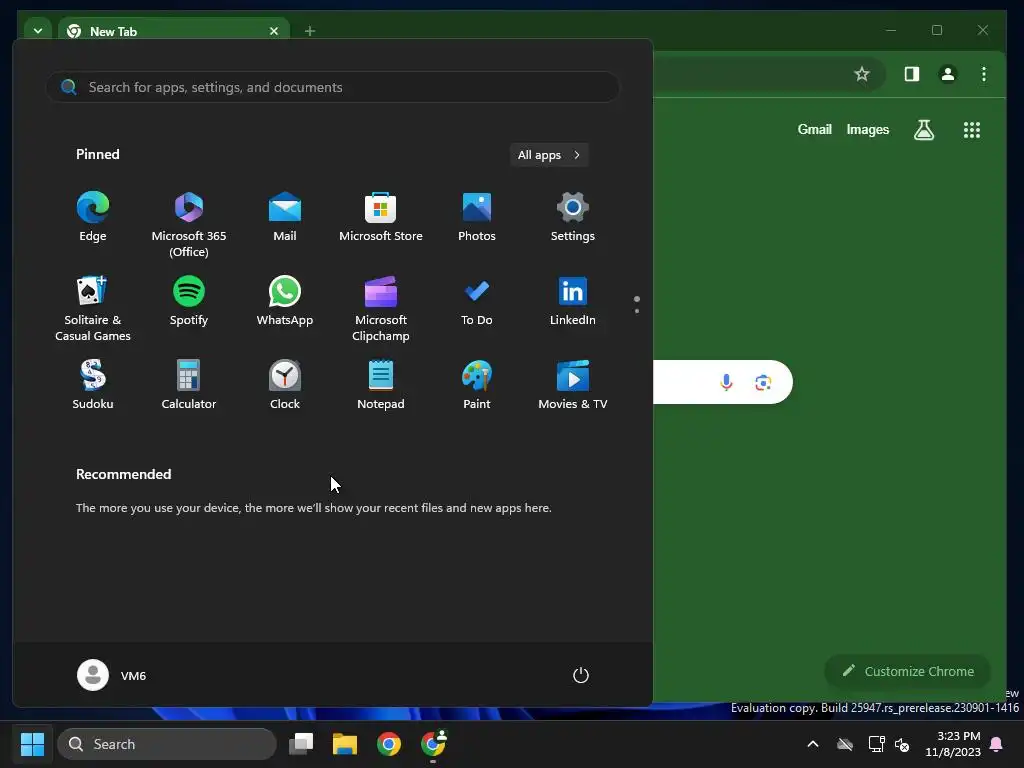Viewport: 1024px width, 768px height.
Task: Open the Photos app
Action: click(x=477, y=217)
